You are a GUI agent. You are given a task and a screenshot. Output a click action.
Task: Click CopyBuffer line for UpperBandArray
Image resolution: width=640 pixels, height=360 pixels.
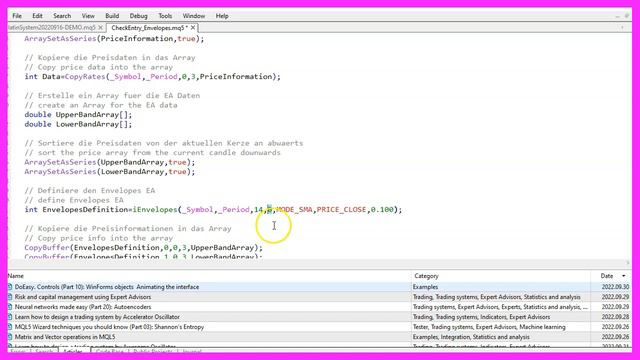(x=144, y=248)
